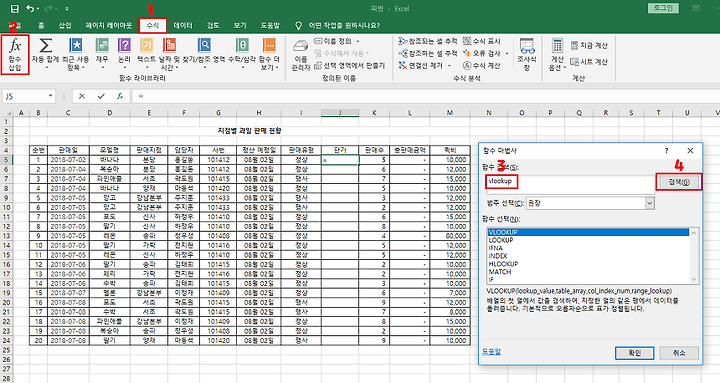720x383 pixels.
Task: Click the Insert Function (fx 함수 삽입) ribbon button
Action: click(15, 55)
